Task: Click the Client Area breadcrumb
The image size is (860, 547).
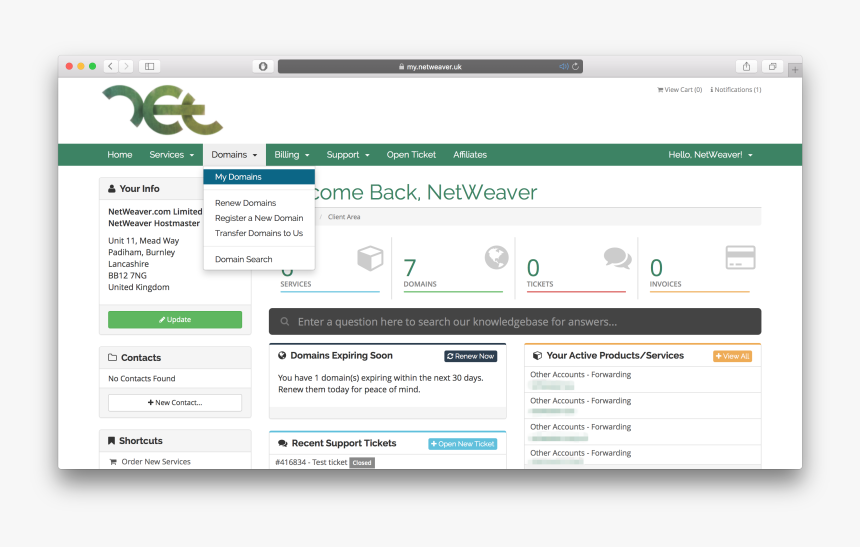Action: (344, 217)
